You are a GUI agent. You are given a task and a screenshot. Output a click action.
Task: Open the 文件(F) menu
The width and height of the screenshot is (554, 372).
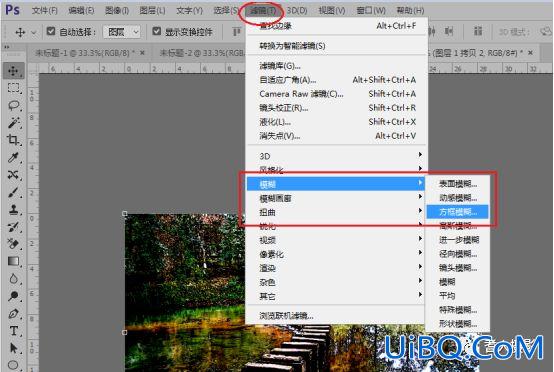click(x=45, y=11)
